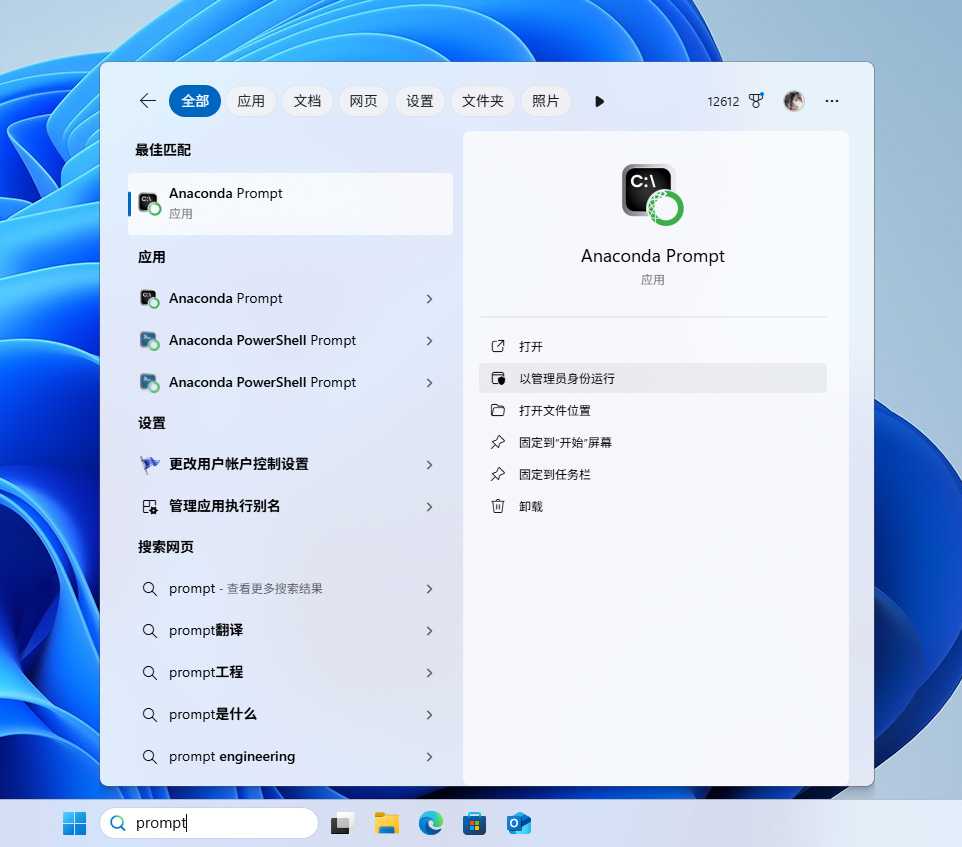Open the best match Anaconda Prompt result

point(290,203)
